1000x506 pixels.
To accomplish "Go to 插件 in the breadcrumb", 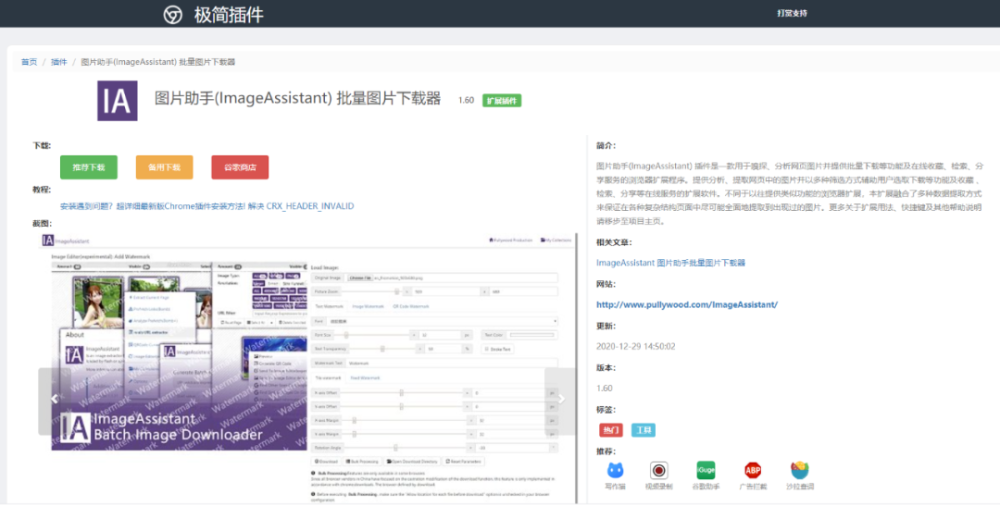I will click(x=59, y=62).
